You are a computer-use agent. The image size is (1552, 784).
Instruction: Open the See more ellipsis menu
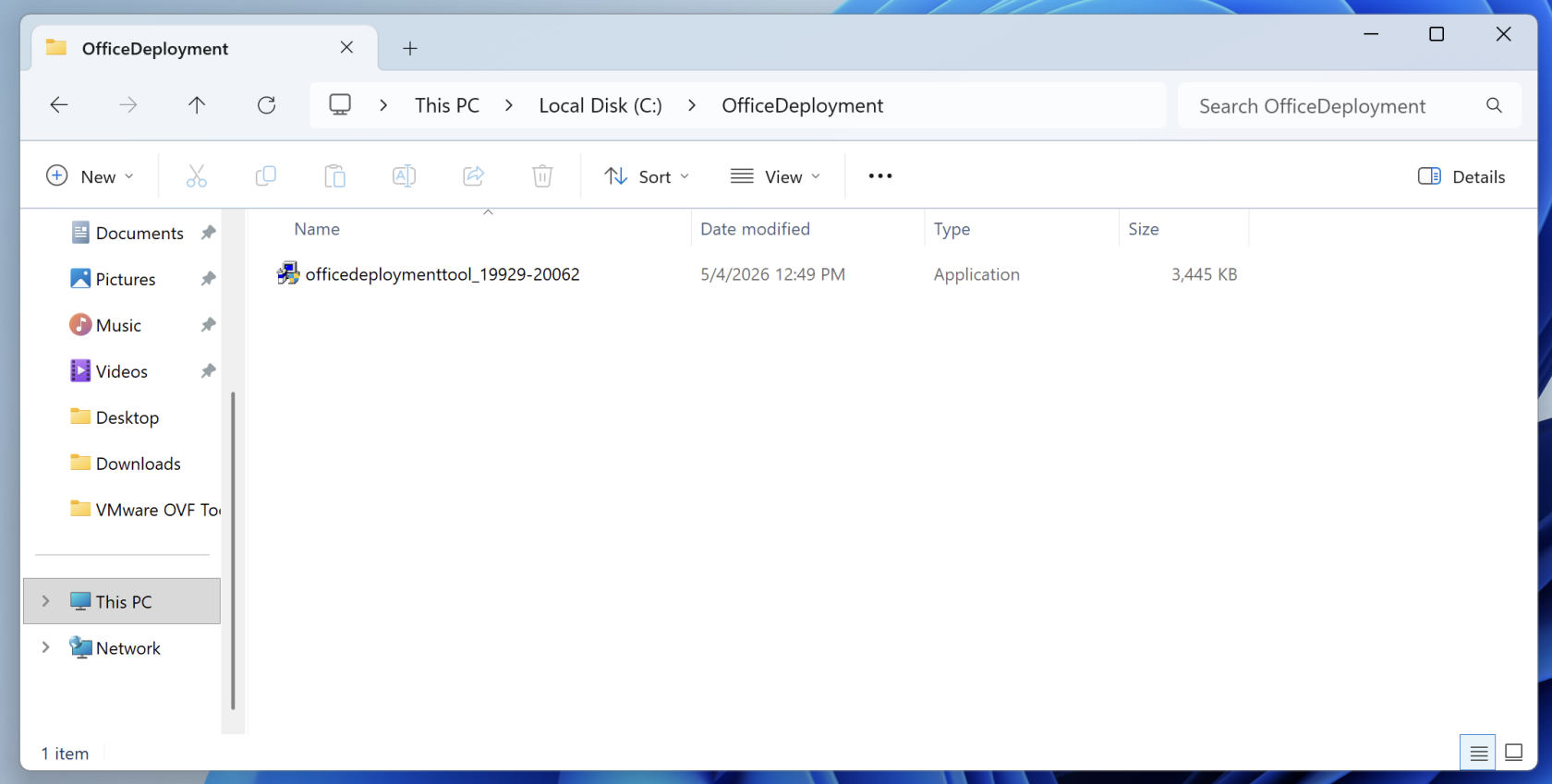(880, 176)
